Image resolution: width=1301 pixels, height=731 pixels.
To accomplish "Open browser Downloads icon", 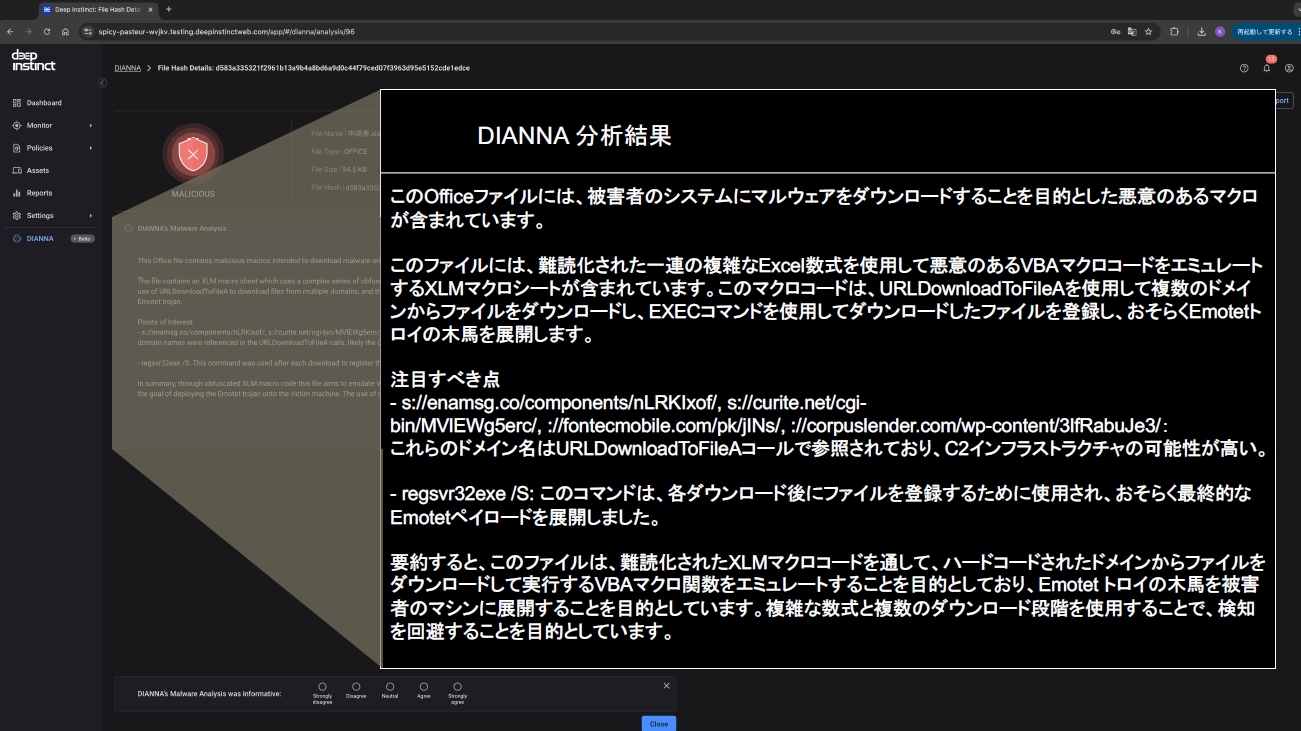I will pyautogui.click(x=1201, y=31).
